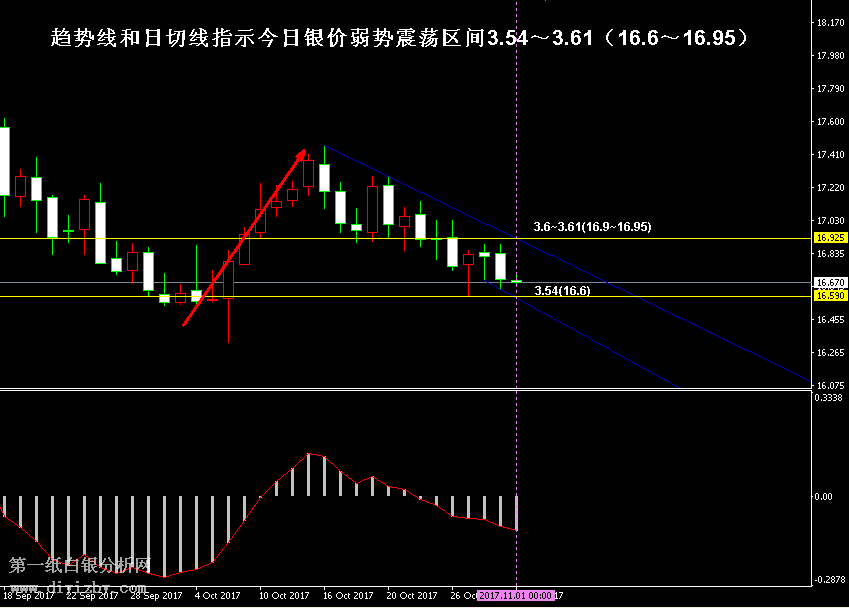Click the 0.3338 indicator scale value

point(829,398)
